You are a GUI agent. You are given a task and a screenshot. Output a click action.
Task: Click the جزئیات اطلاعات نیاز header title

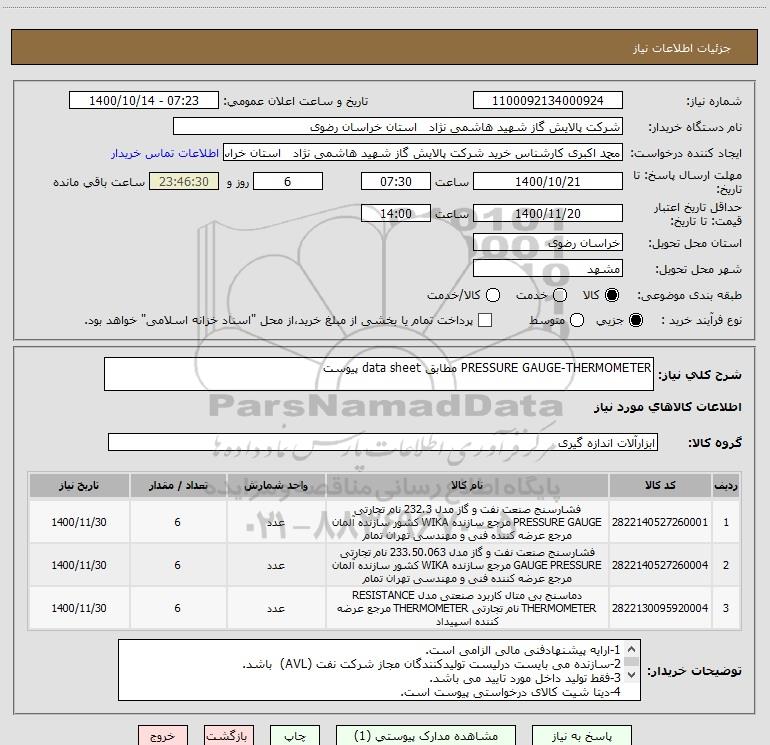(x=682, y=48)
